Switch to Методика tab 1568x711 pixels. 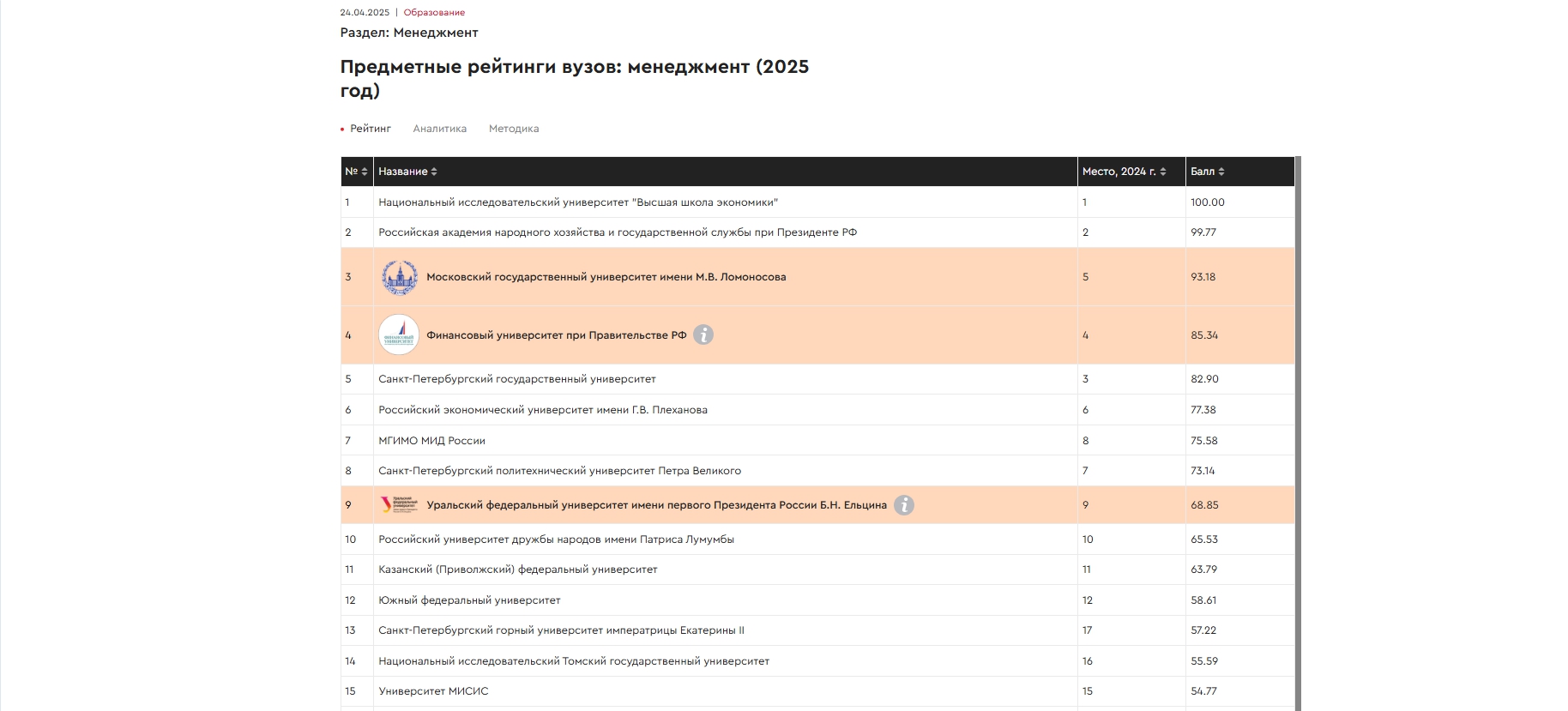pyautogui.click(x=514, y=129)
